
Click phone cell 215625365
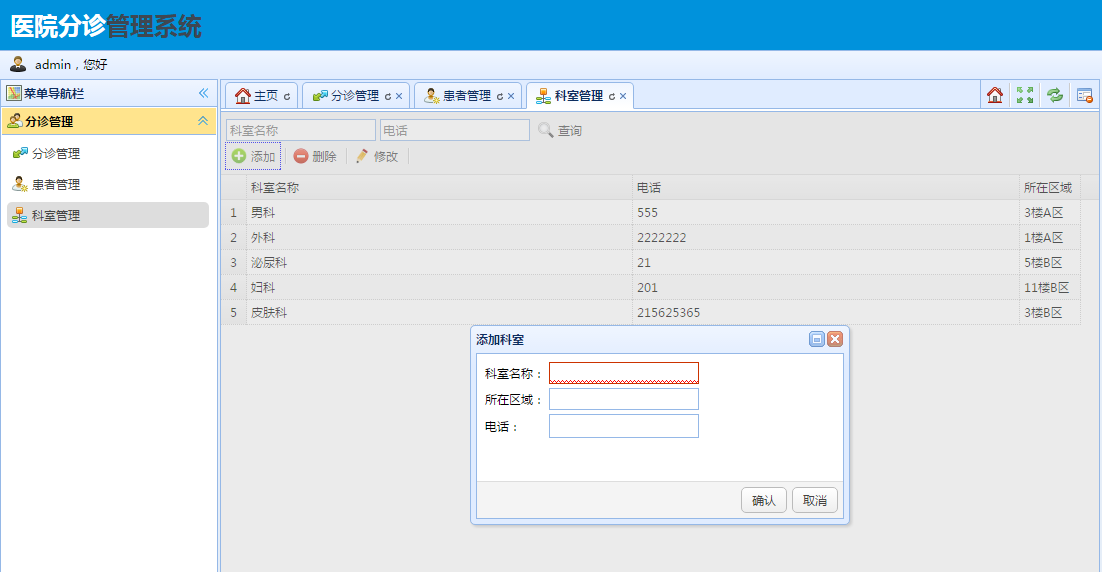[x=826, y=312]
